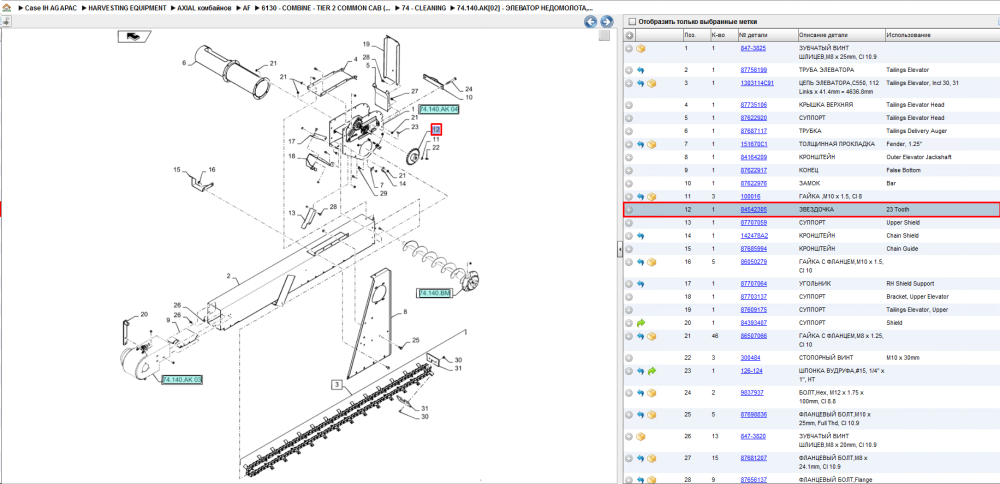
Task: Open the AF breadcrumb level
Action: pos(246,10)
